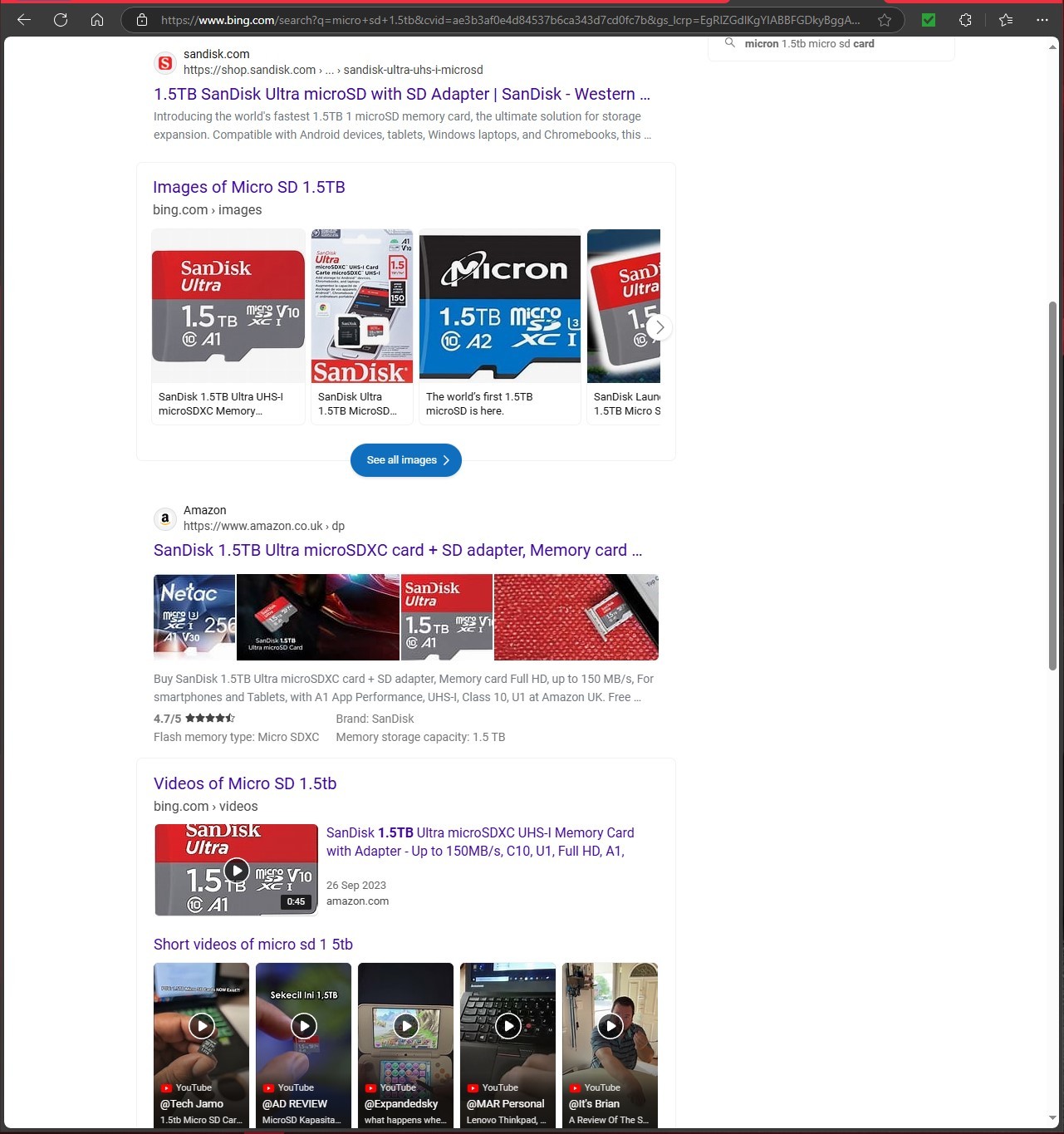The height and width of the screenshot is (1134, 1064).
Task: Click 'bing.com › images' text
Action: [208, 210]
